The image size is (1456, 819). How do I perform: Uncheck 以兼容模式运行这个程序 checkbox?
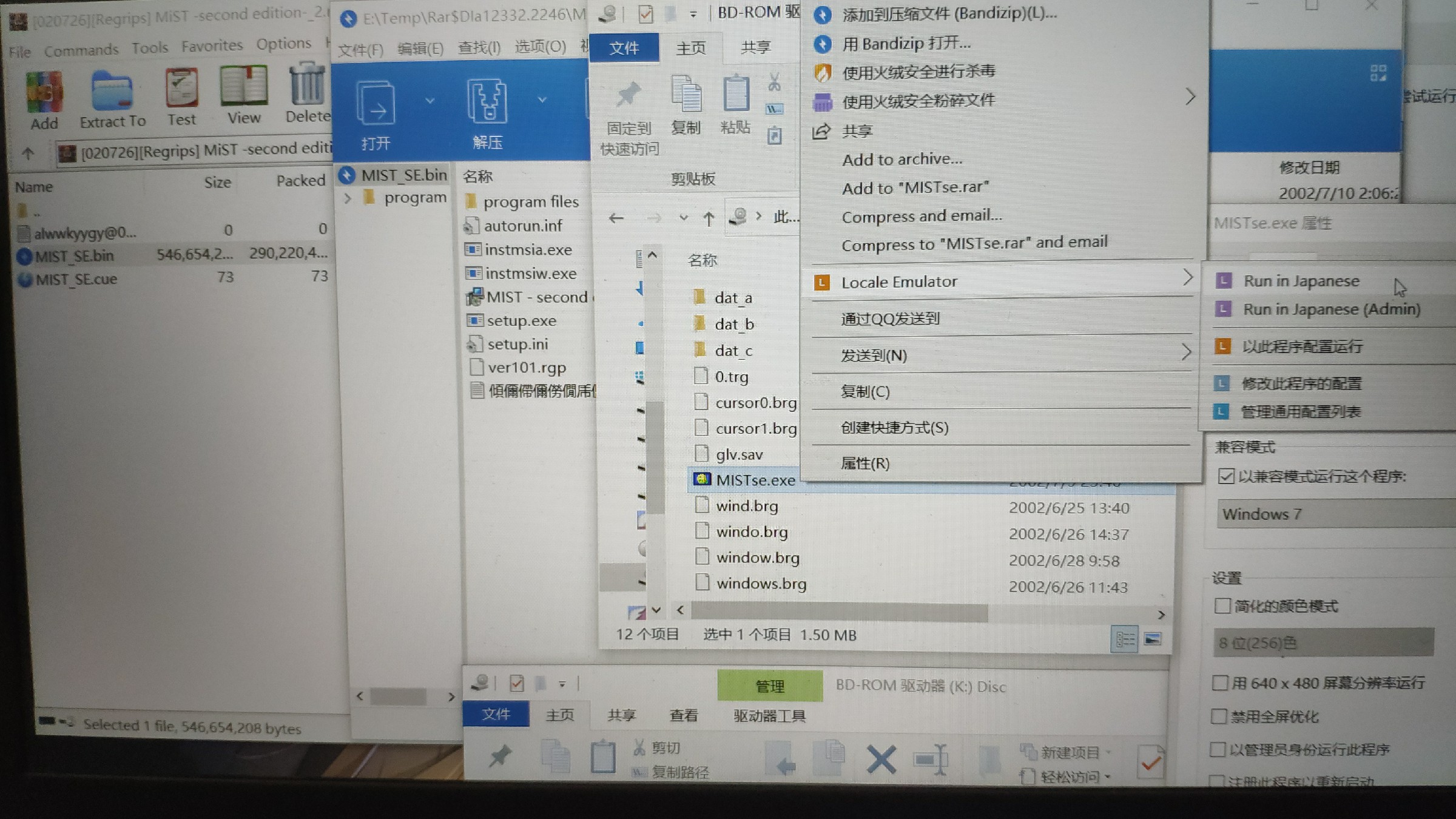pyautogui.click(x=1225, y=476)
